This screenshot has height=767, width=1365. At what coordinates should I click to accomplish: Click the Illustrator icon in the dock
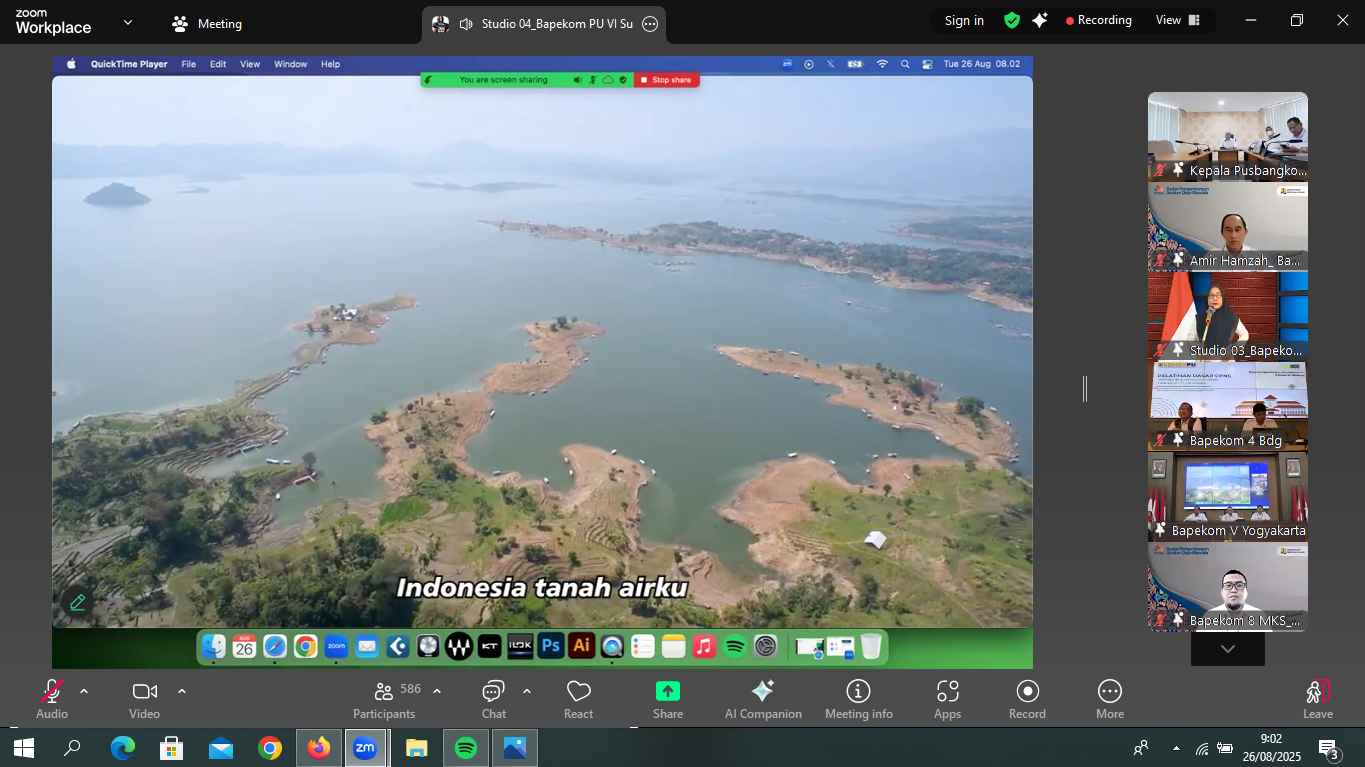point(582,646)
